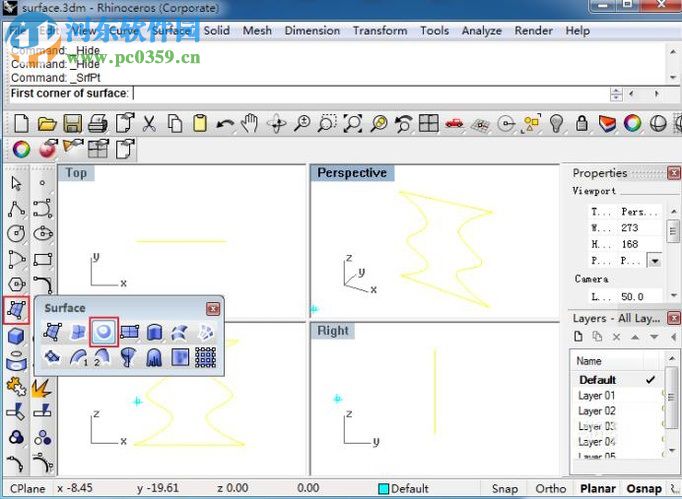Save the model with floppy icon
This screenshot has height=499, width=682.
[73, 124]
